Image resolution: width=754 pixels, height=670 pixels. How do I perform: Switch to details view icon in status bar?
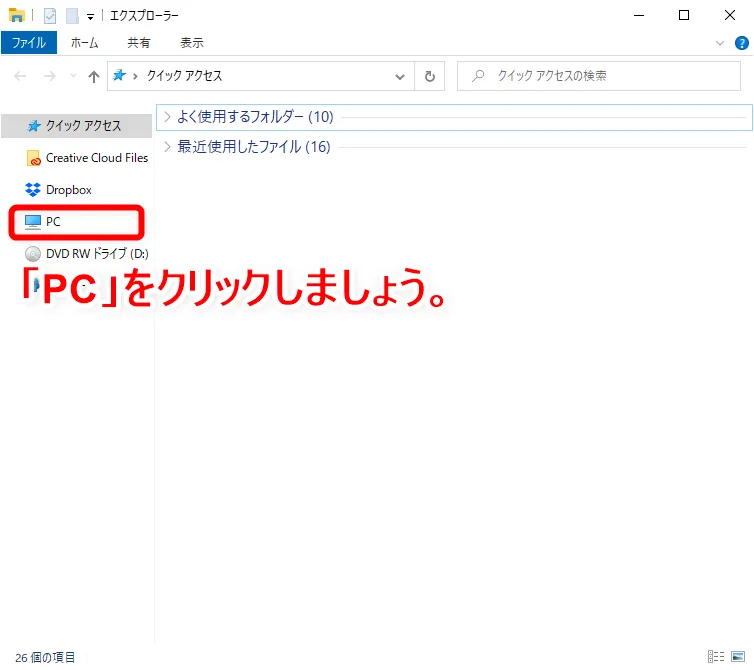716,657
